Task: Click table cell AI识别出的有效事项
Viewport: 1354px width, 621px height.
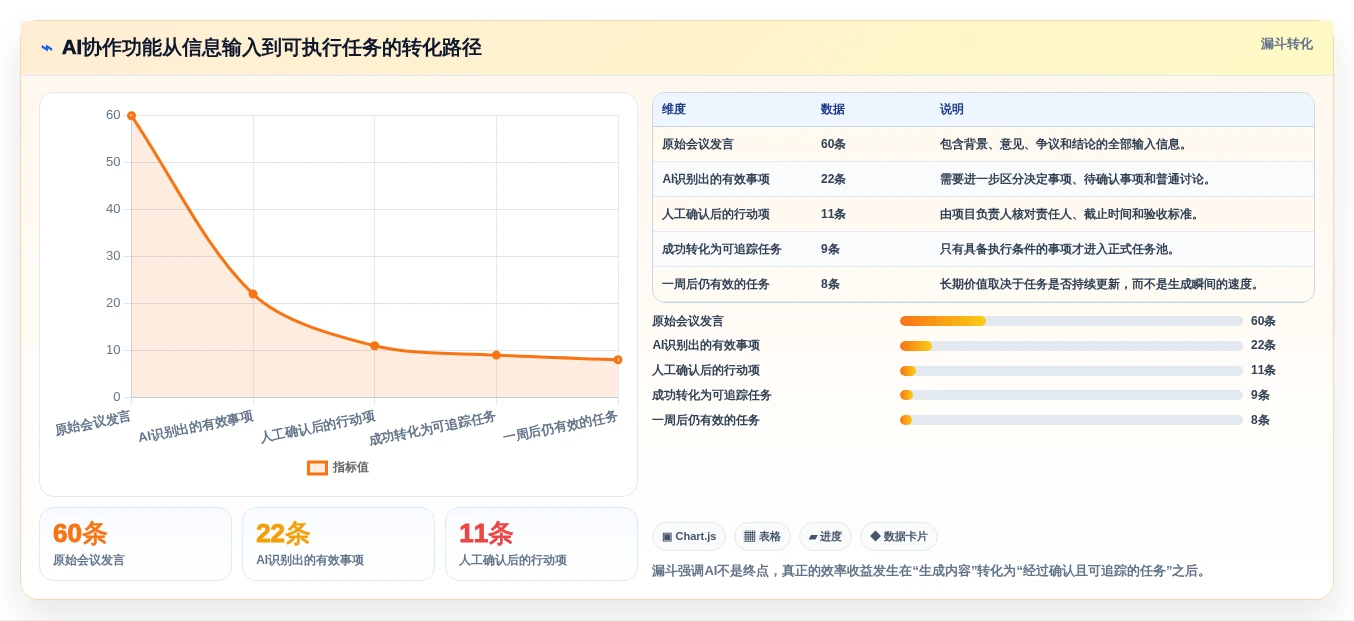Action: pyautogui.click(x=716, y=180)
